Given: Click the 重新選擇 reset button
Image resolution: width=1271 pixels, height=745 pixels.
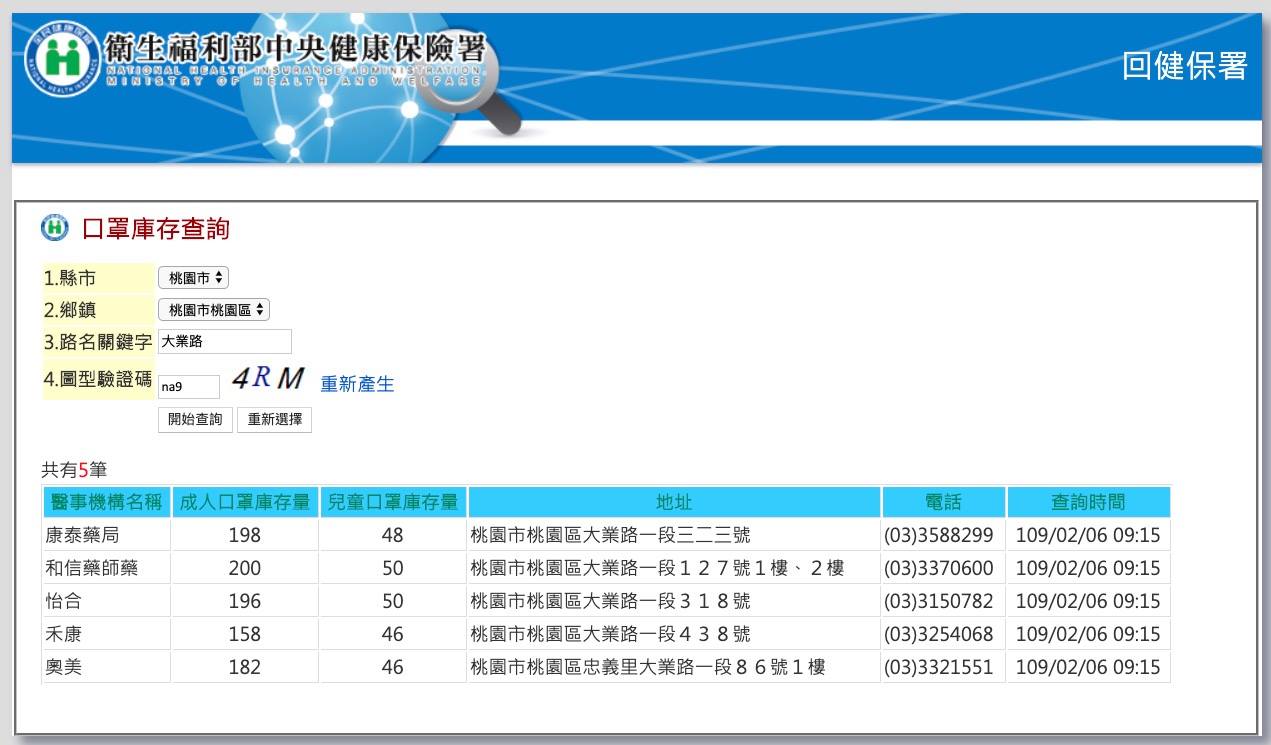Looking at the screenshot, I should click(275, 420).
